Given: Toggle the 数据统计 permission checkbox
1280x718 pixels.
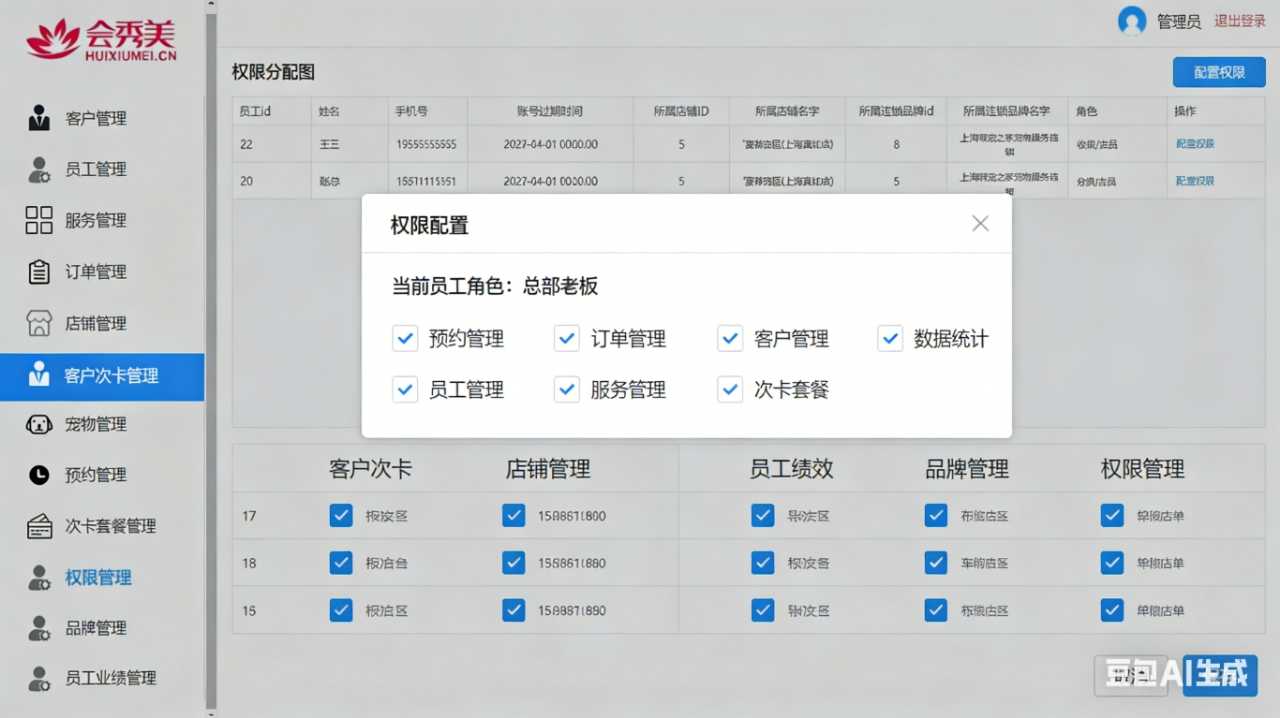Looking at the screenshot, I should tap(890, 339).
